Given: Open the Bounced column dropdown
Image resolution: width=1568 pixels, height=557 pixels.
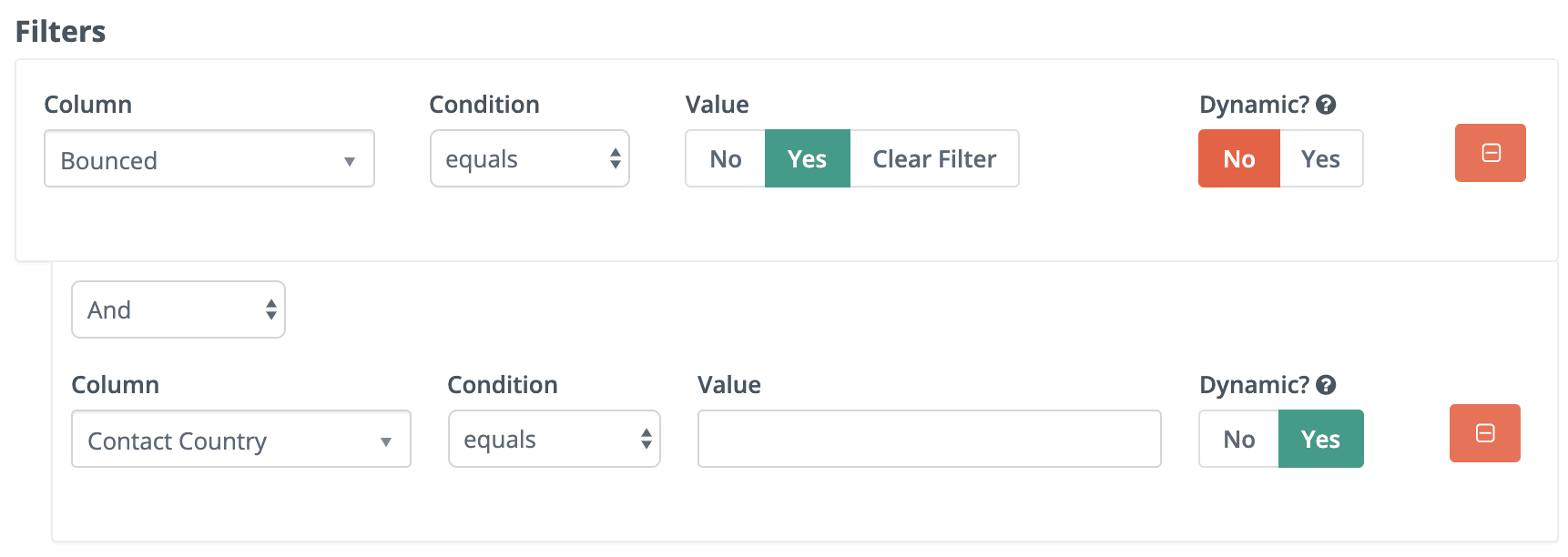Looking at the screenshot, I should coord(209,159).
